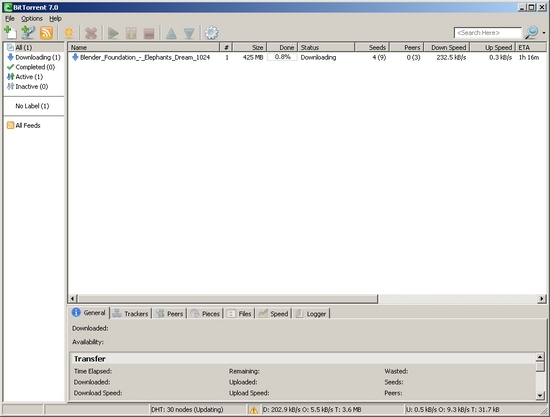550x417 pixels.
Task: Click the Search Here input field
Action: point(488,33)
